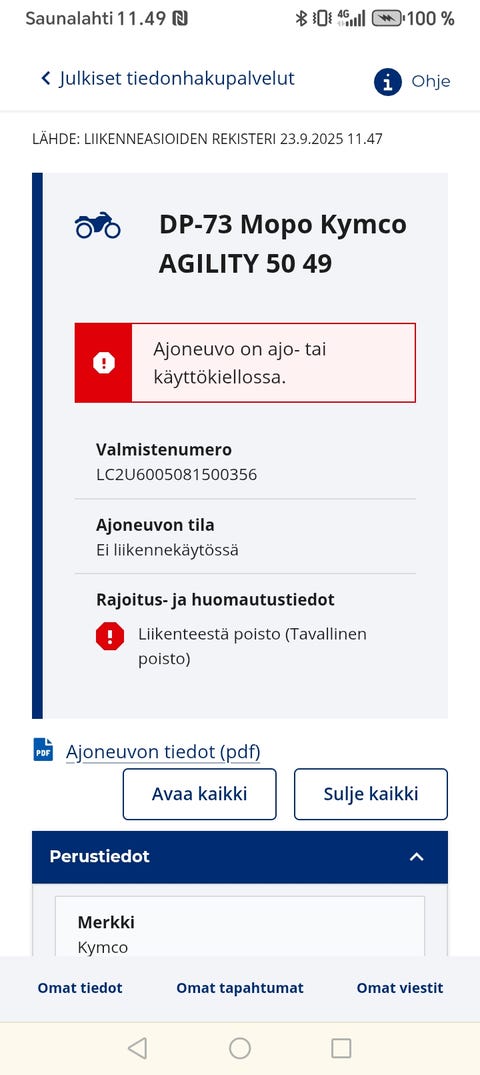The height and width of the screenshot is (1075, 480).
Task: Tap the Android recent apps square
Action: pos(341,1048)
